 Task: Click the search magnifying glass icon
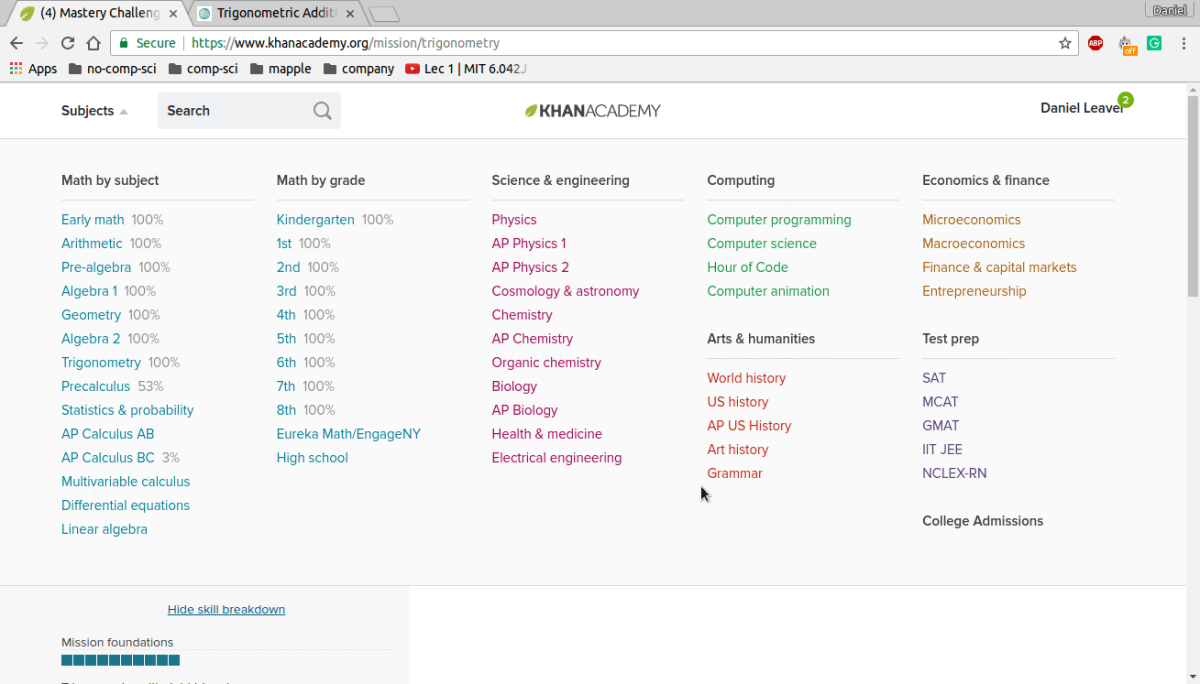(322, 111)
